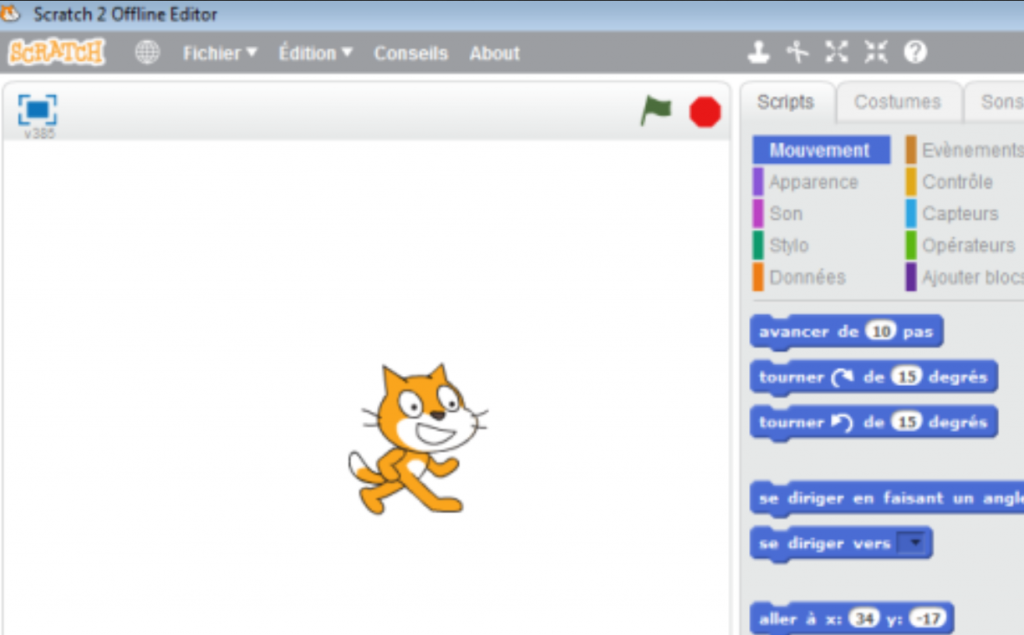Open the Édition menu
The width and height of the screenshot is (1024, 635).
tap(315, 53)
